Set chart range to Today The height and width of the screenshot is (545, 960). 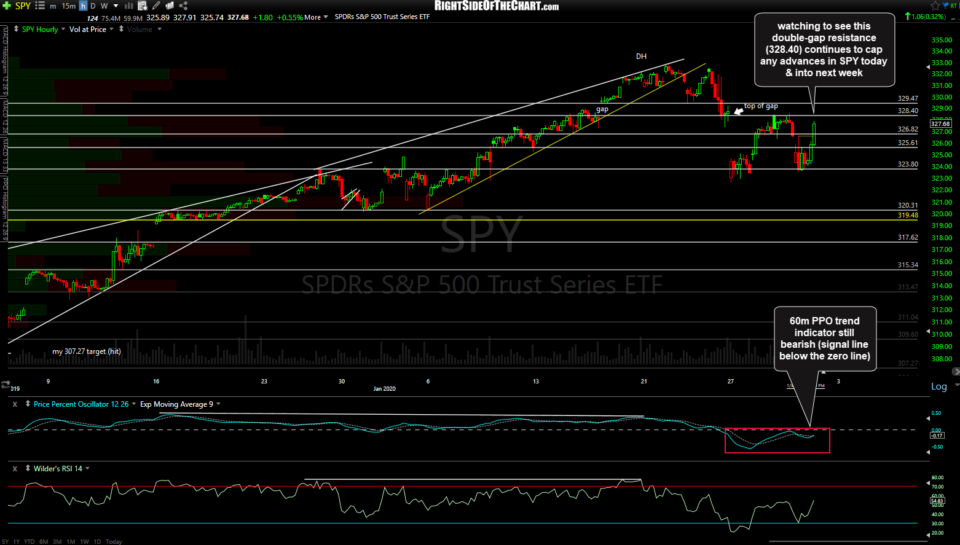pos(114,541)
